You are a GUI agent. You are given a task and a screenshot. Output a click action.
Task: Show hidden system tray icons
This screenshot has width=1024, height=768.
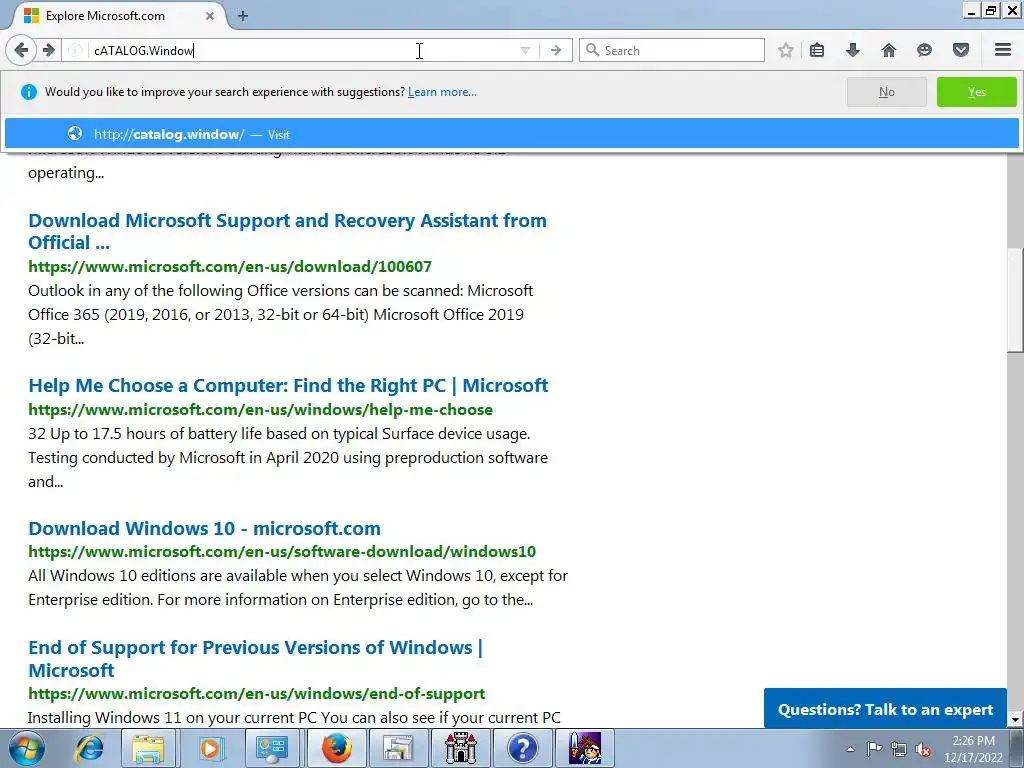[x=850, y=749]
